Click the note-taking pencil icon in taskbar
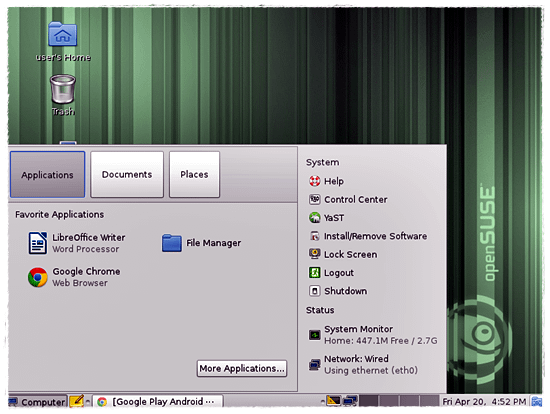 (x=76, y=401)
